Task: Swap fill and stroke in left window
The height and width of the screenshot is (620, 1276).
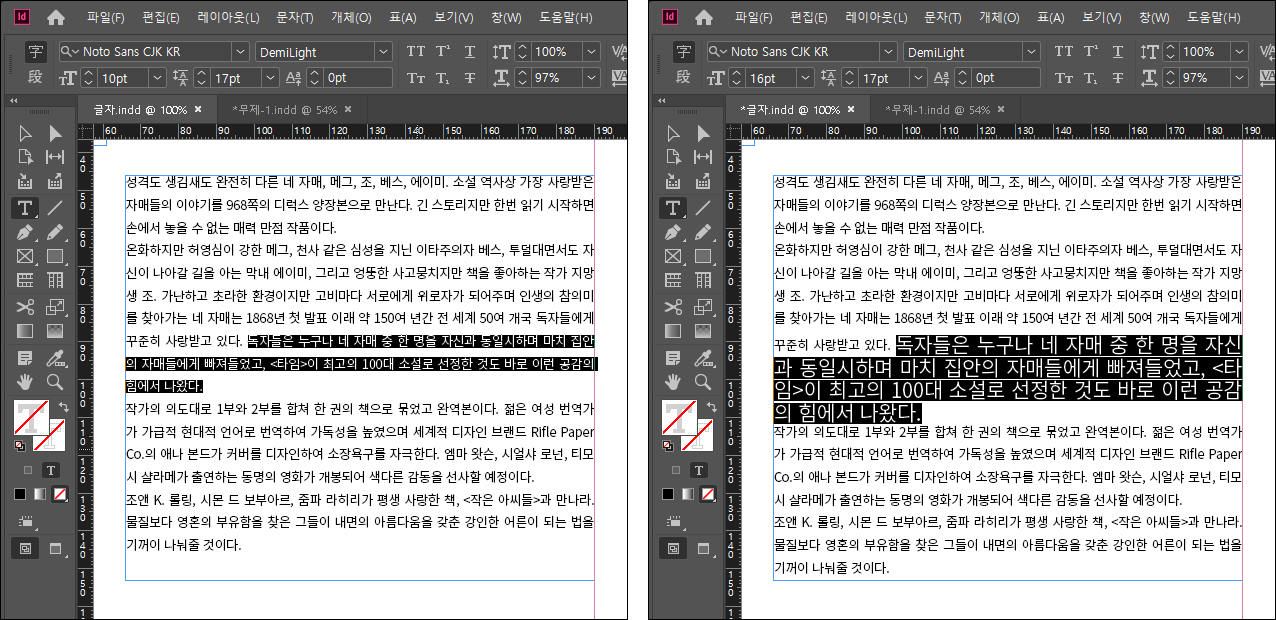Action: [63, 407]
